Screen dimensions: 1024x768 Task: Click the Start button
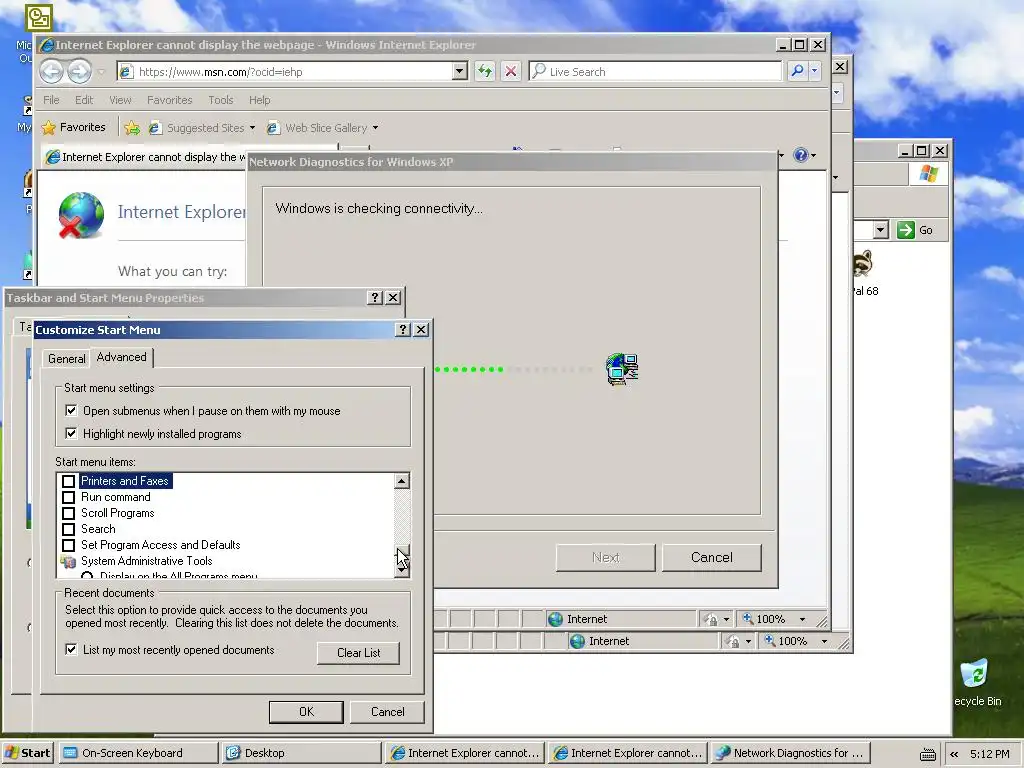click(27, 753)
